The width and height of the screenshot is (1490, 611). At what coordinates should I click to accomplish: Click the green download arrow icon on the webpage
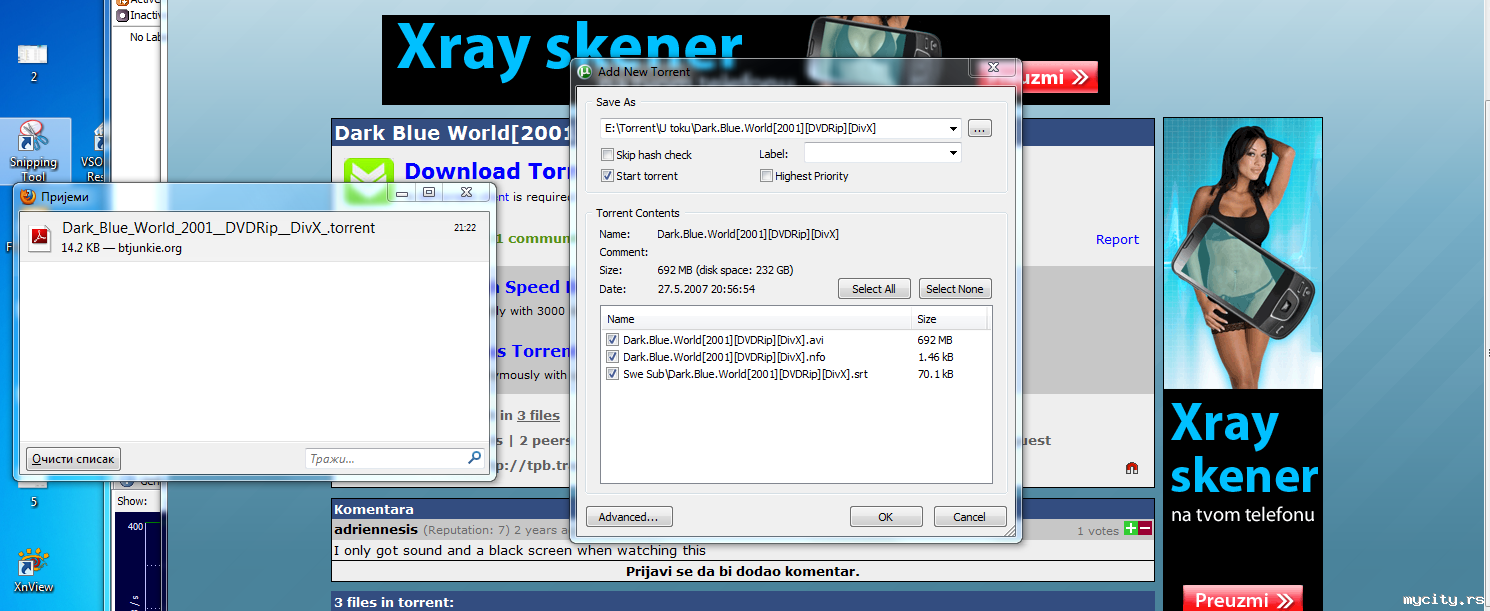(369, 181)
